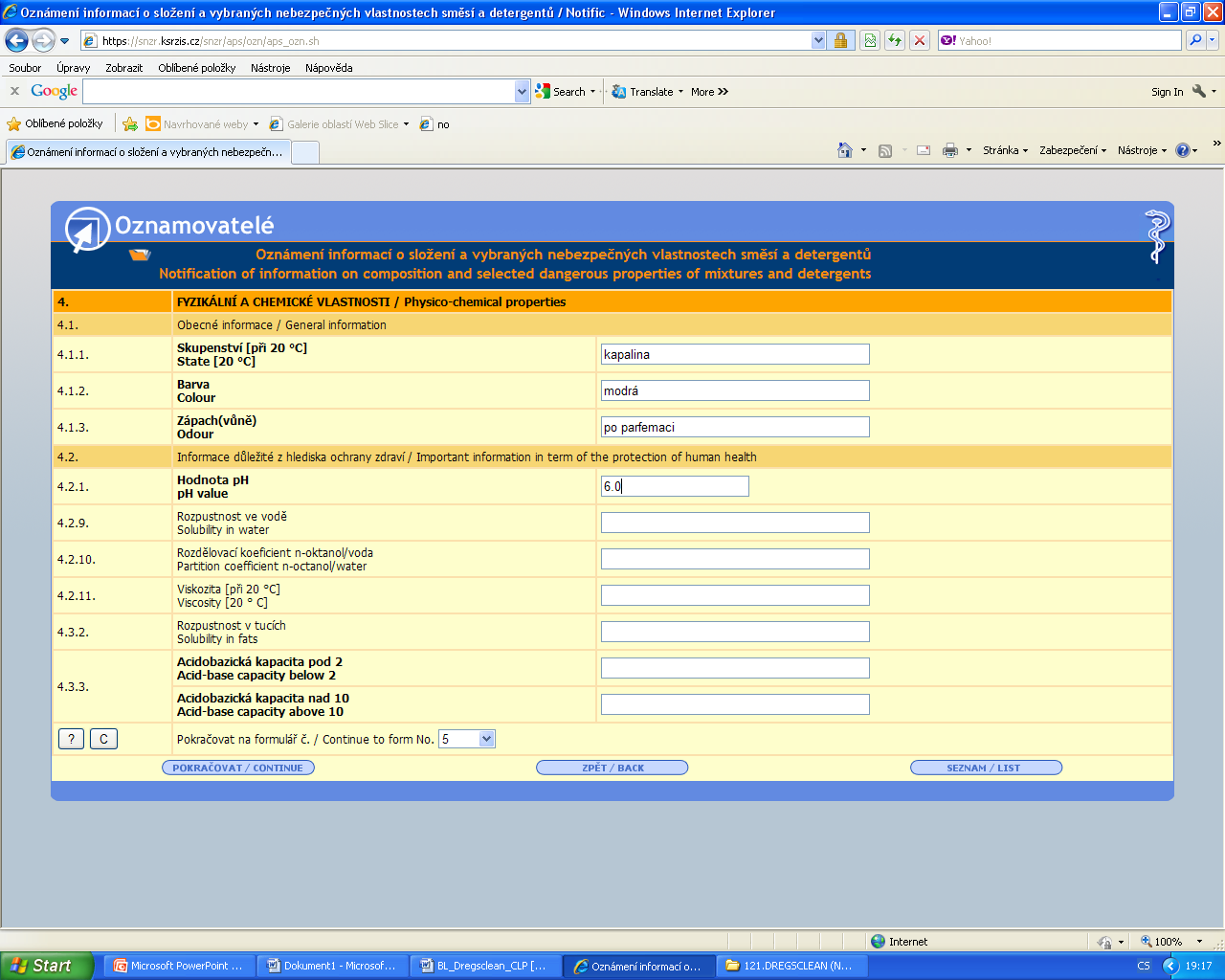The image size is (1225, 980).
Task: Click the Viscosity input field
Action: click(735, 595)
